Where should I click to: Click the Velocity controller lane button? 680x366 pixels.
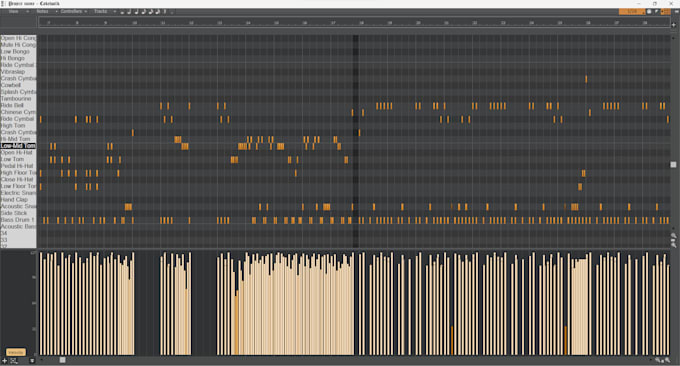pos(16,352)
